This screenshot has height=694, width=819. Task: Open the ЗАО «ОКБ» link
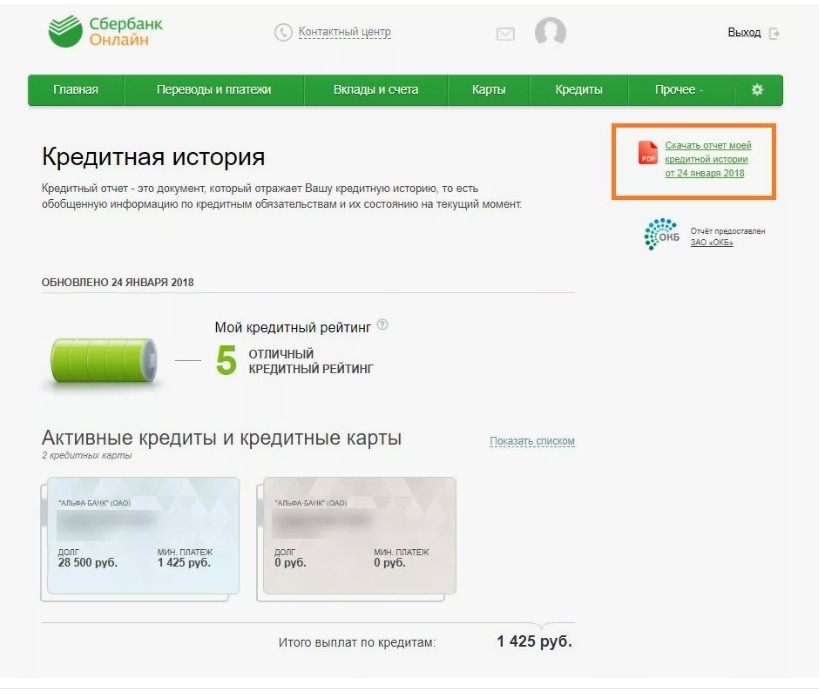(x=711, y=242)
